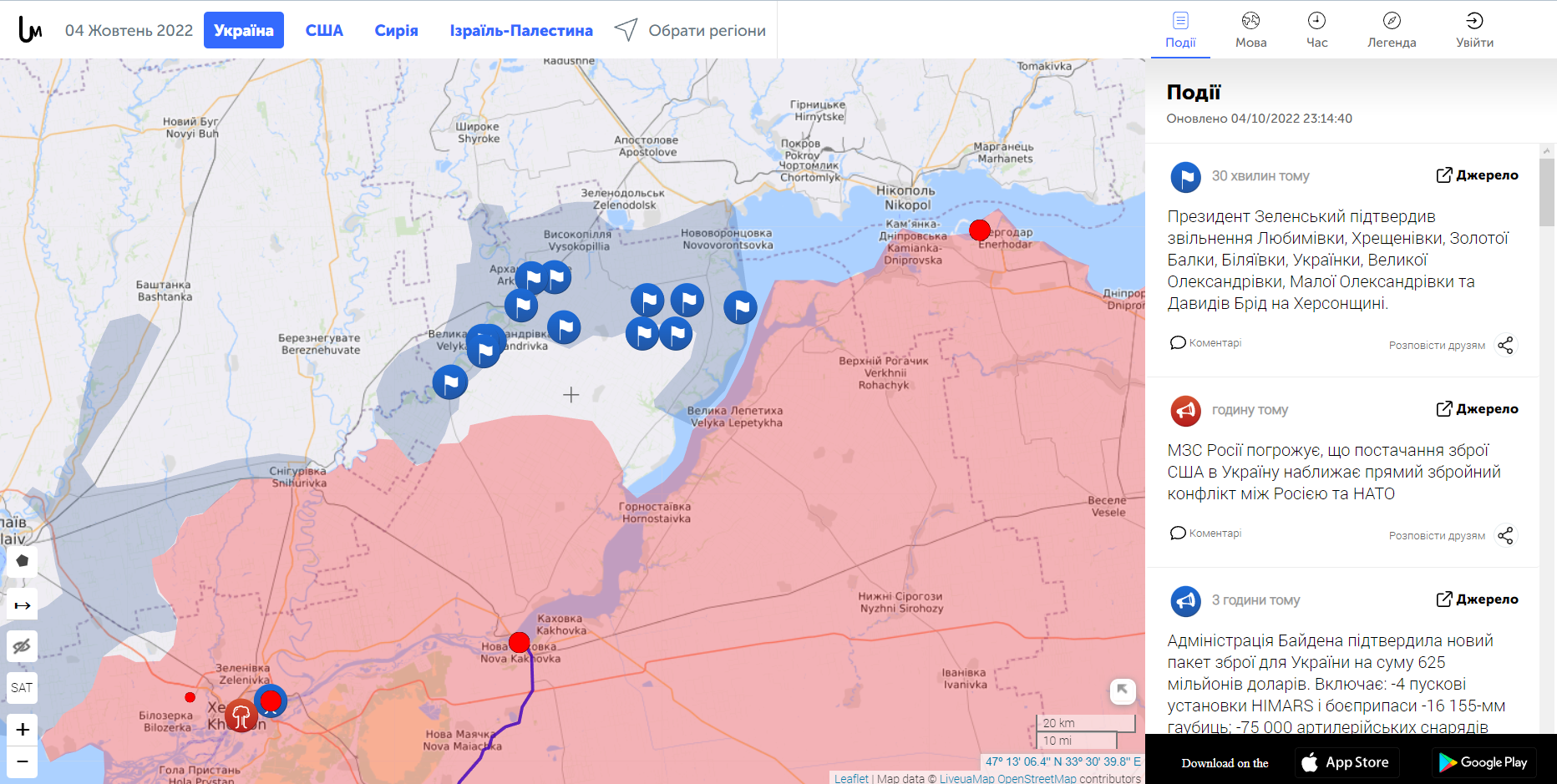Click the red marker at Enerhodar
This screenshot has width=1557, height=784.
point(980,230)
